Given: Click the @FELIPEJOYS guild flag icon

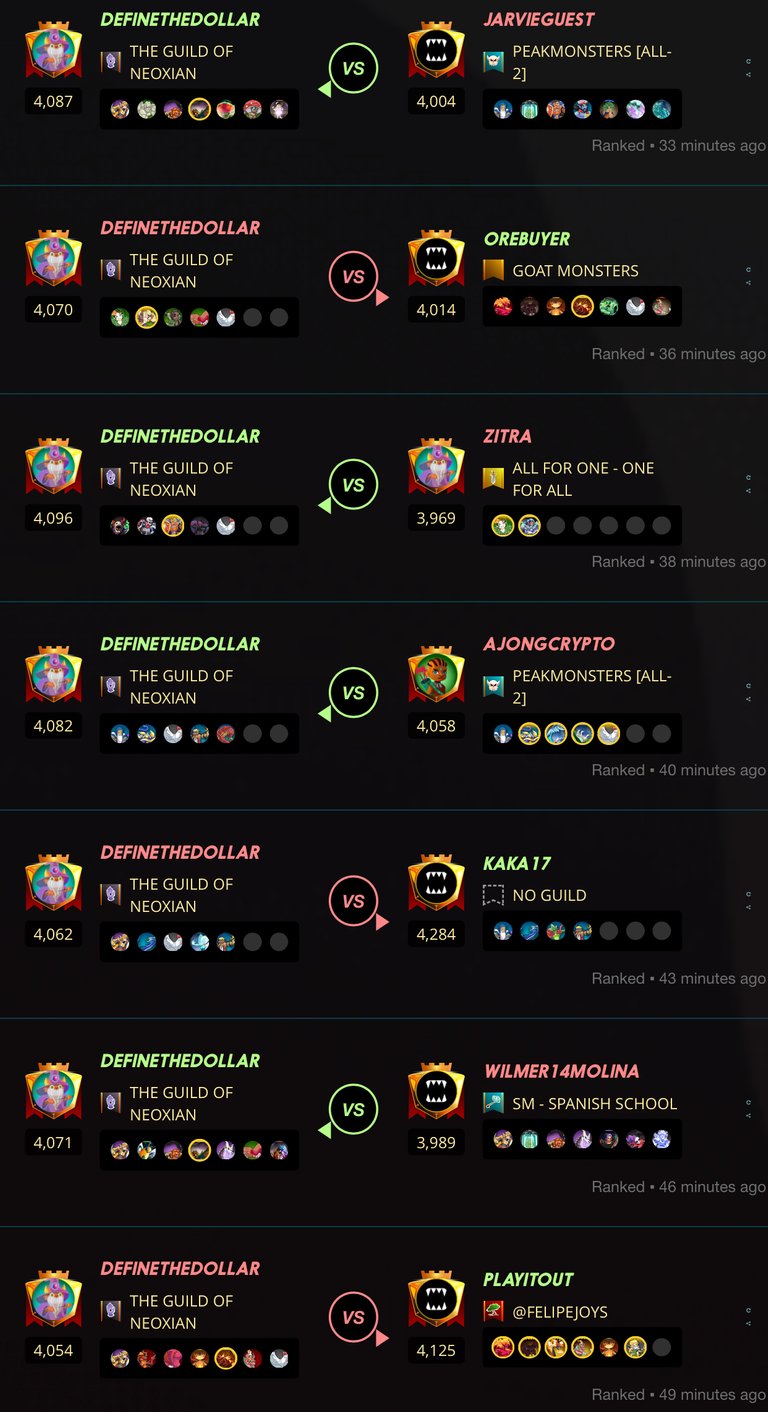Looking at the screenshot, I should 493,1311.
